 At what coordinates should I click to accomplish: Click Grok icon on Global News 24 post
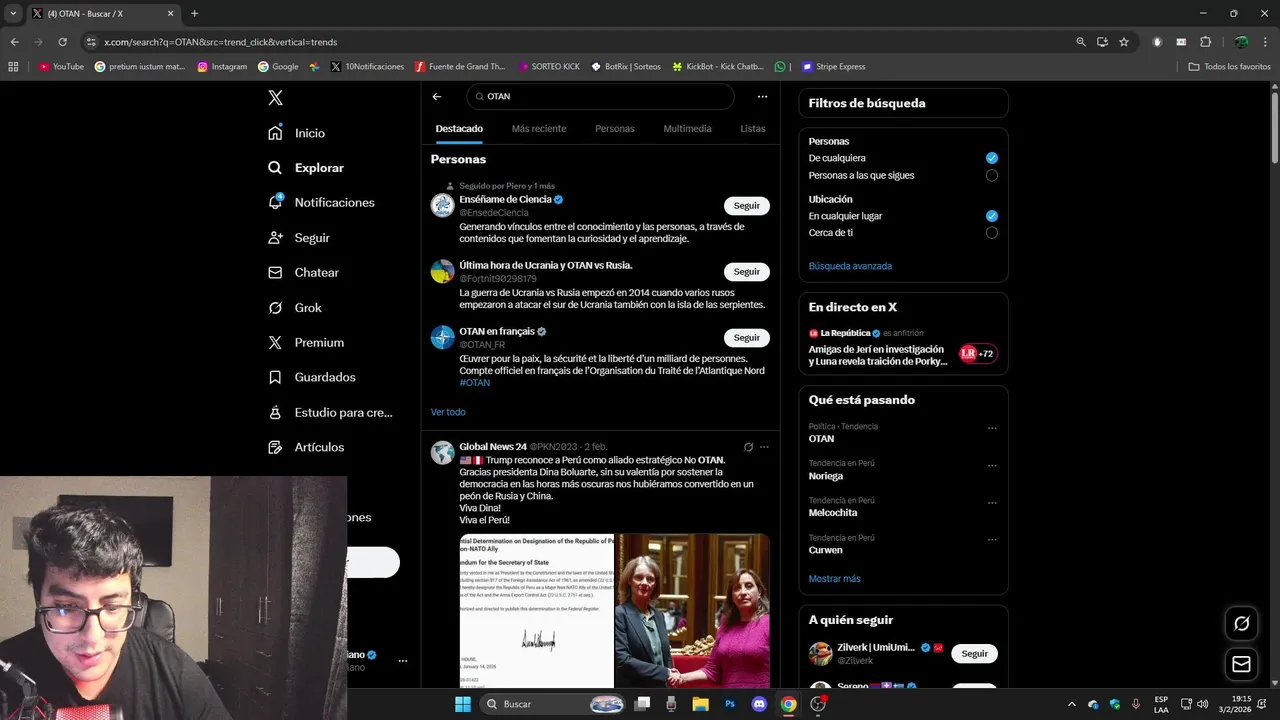pyautogui.click(x=748, y=447)
